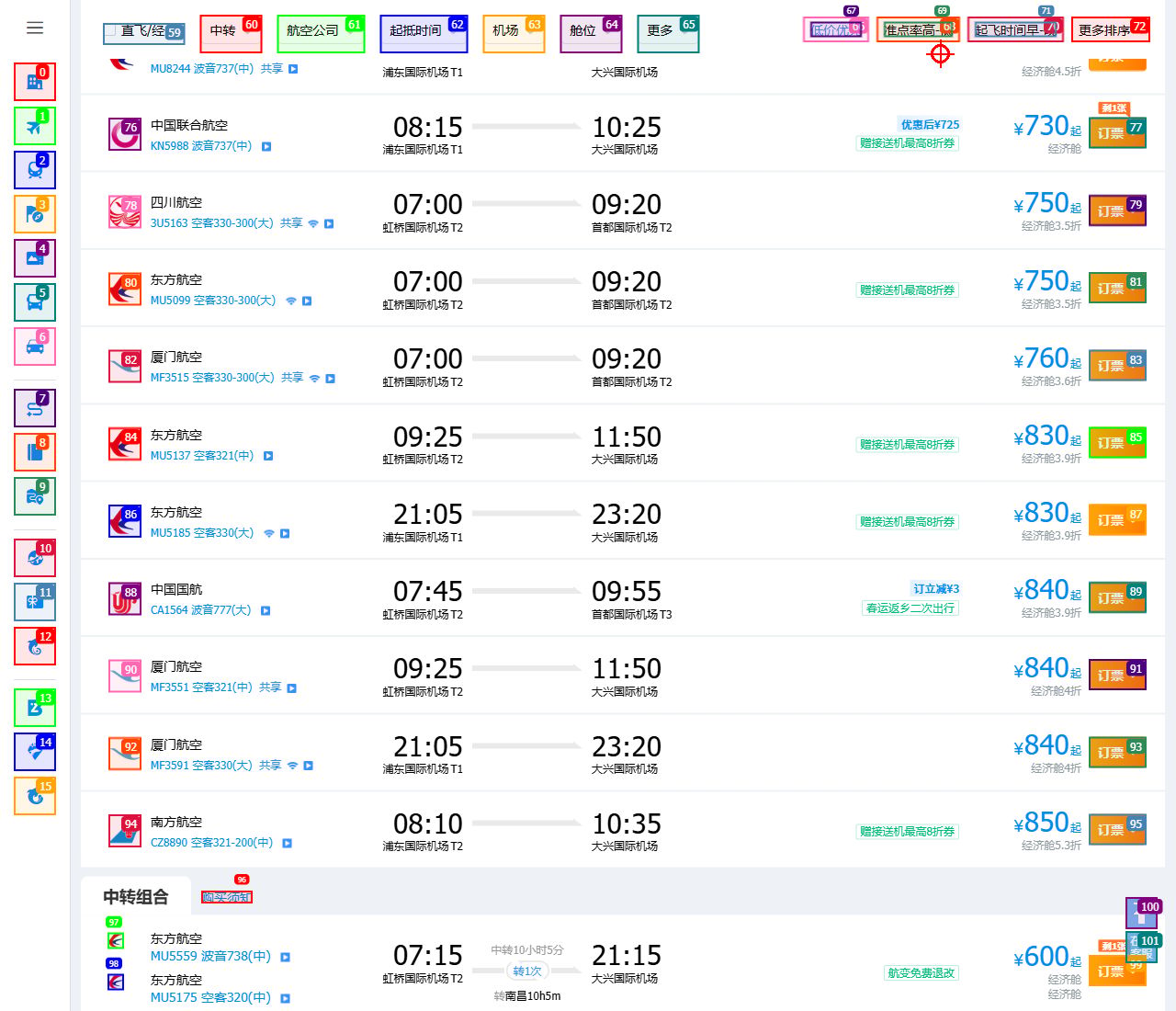Click the ¥600 transfer combo price
Screen dimensions: 1176x1011
tap(1046, 957)
